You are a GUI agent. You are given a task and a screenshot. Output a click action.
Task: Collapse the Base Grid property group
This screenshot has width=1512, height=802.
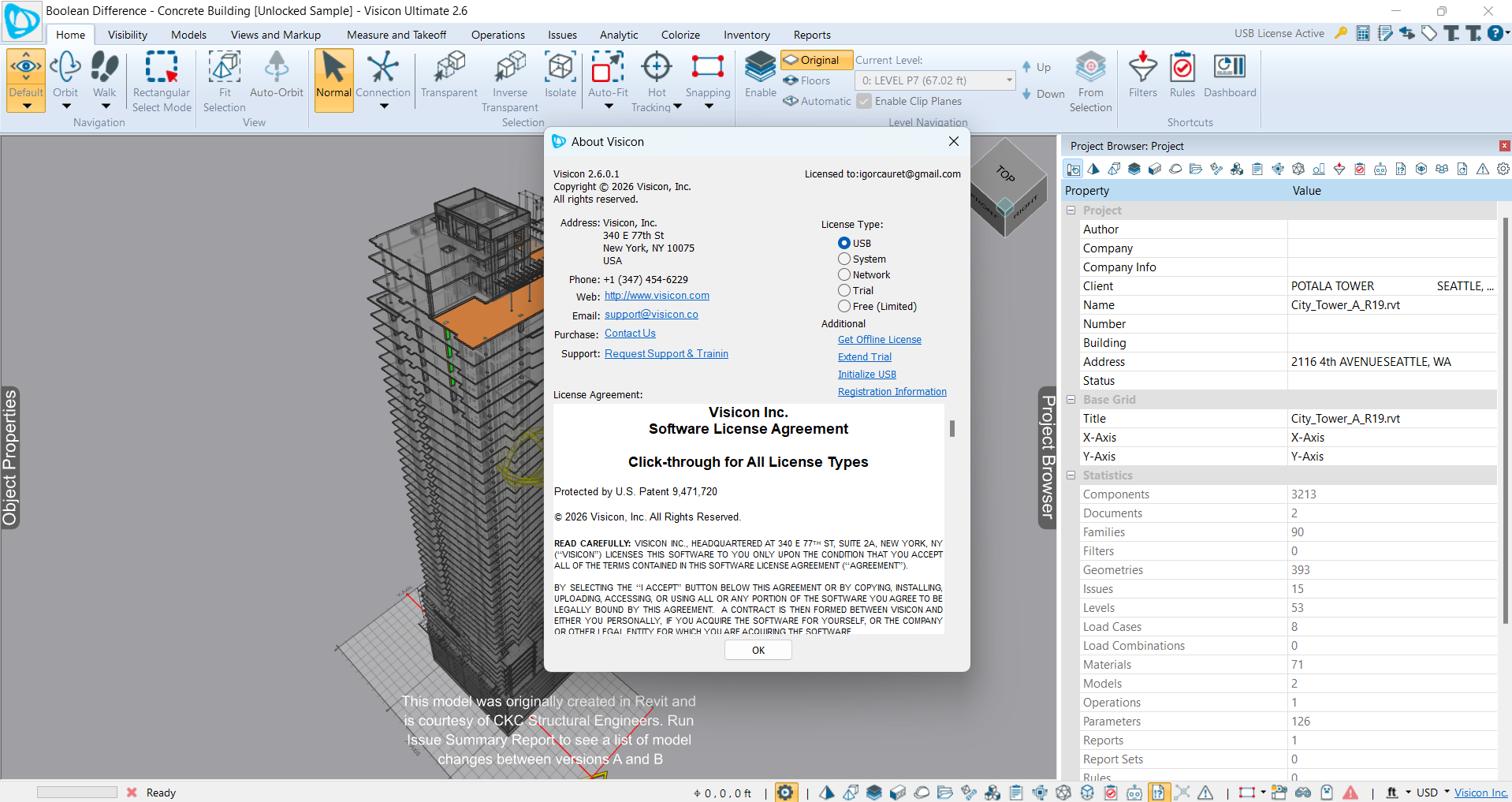click(1071, 400)
